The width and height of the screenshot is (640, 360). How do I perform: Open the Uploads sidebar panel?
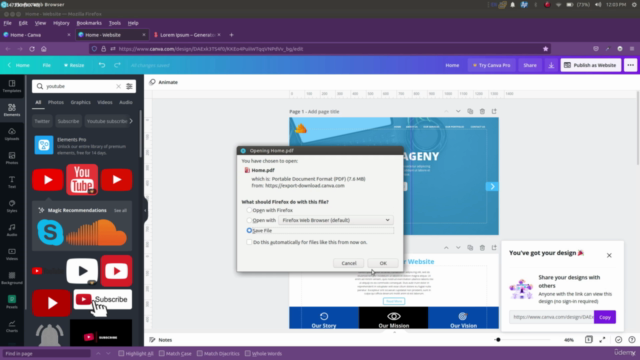pos(12,134)
